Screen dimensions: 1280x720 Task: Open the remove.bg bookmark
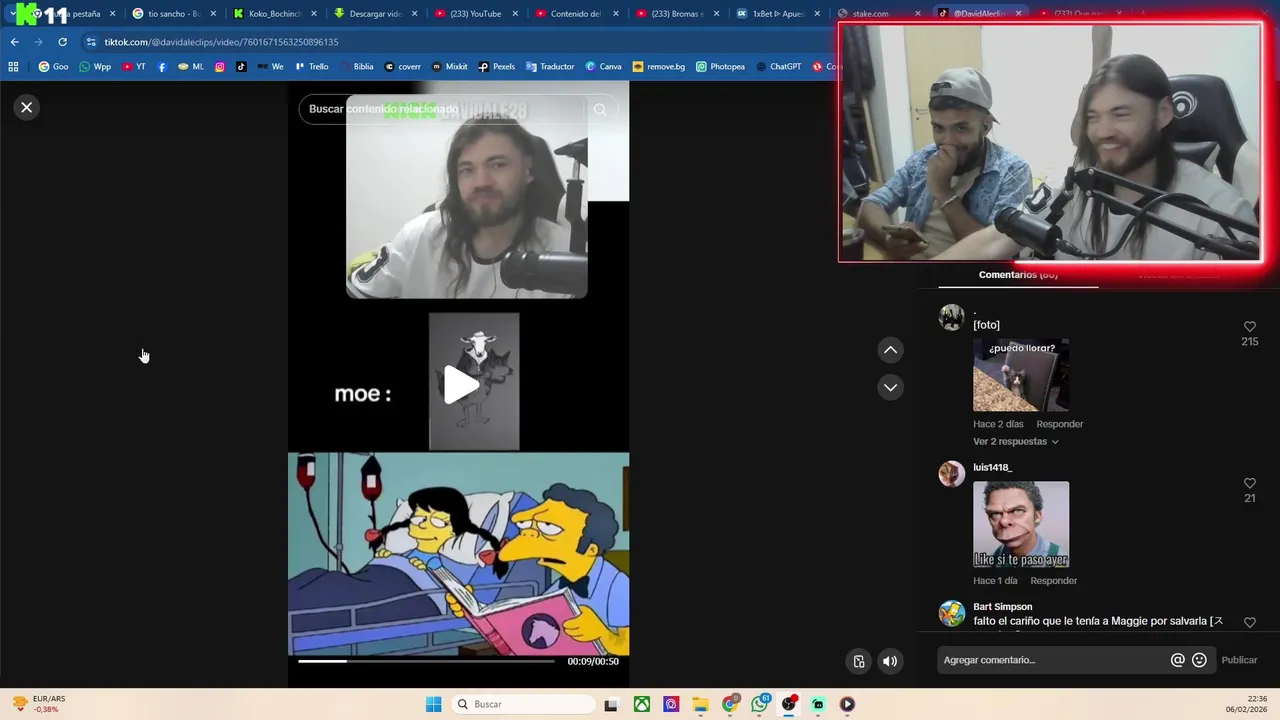pyautogui.click(x=659, y=67)
